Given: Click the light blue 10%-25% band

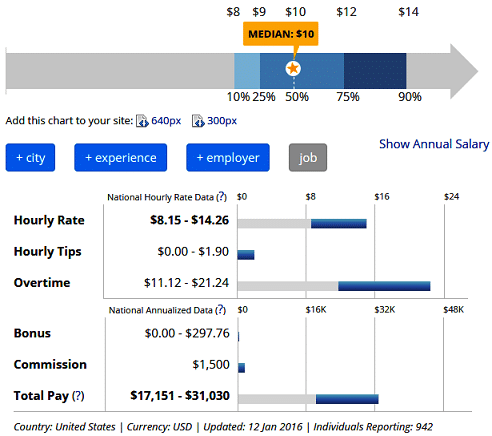Looking at the screenshot, I should coord(247,71).
